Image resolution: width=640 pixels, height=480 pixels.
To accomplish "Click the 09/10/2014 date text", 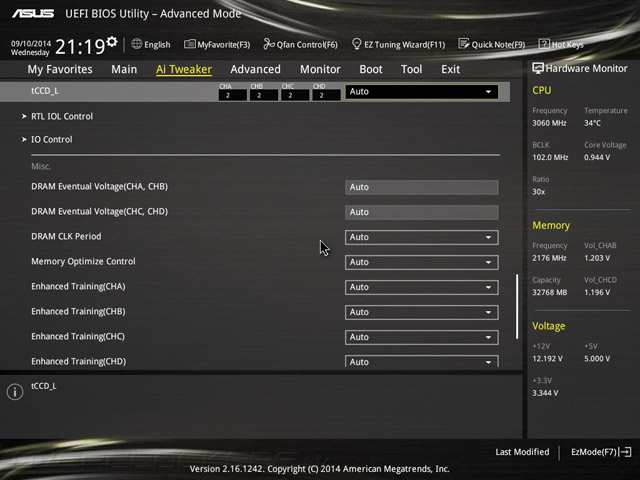I will click(31, 43).
